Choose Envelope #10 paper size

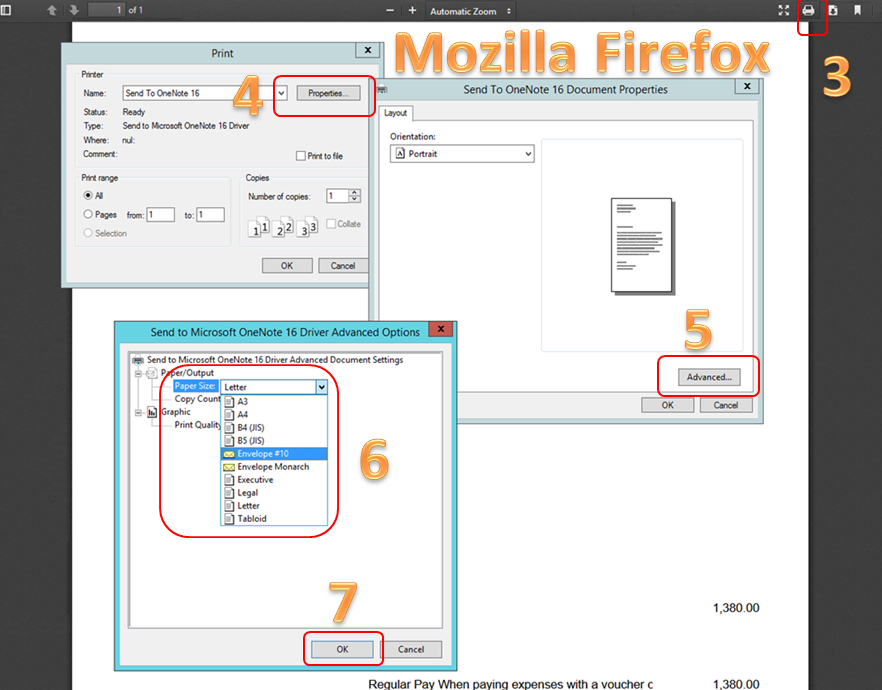(274, 453)
